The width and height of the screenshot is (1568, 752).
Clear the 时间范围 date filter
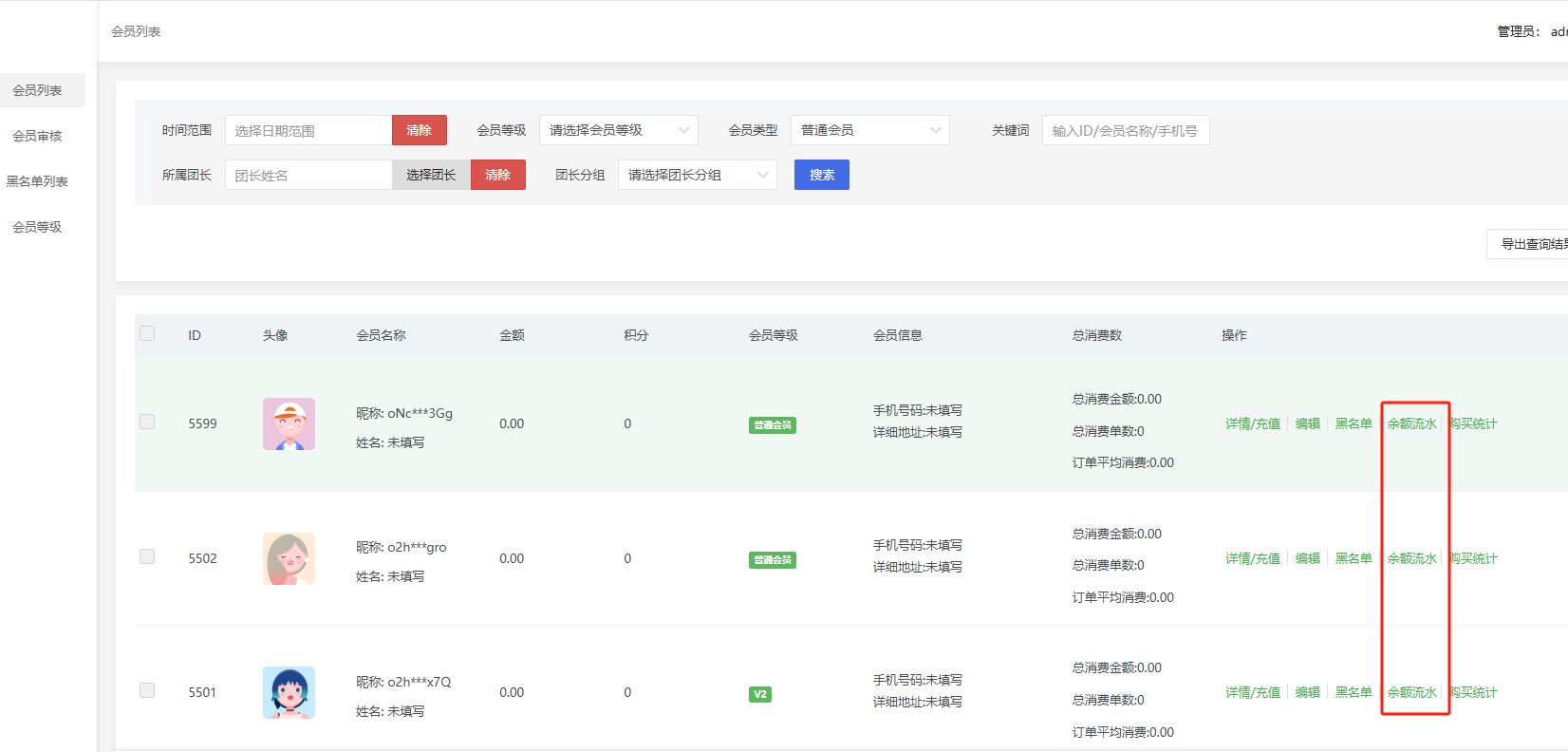[x=419, y=130]
